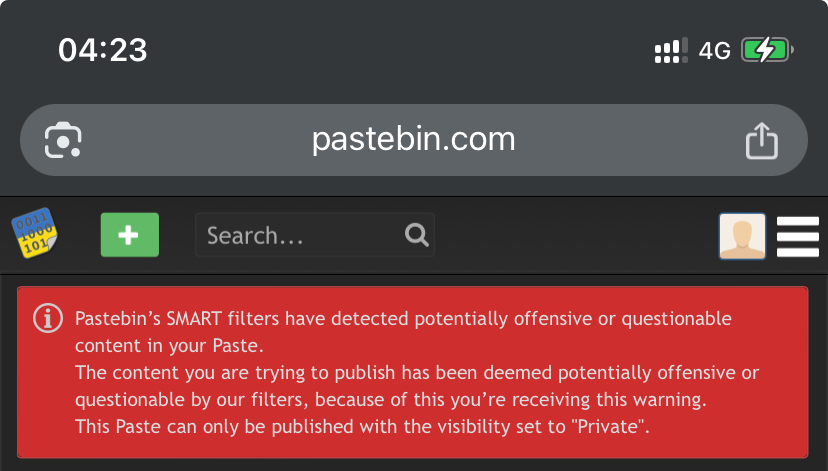Image resolution: width=828 pixels, height=471 pixels.
Task: Click the red SMART filters warning banner
Action: (412, 372)
